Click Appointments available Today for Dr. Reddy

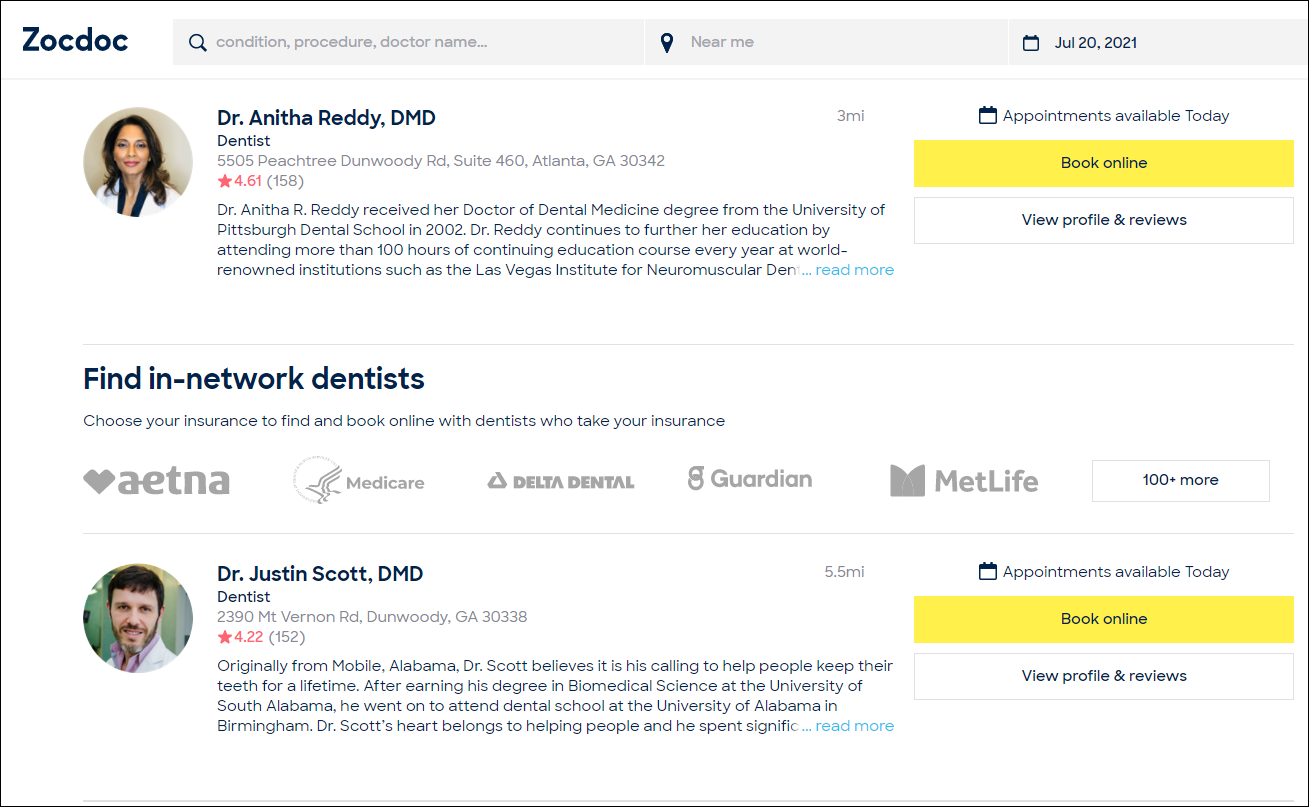pos(1116,116)
